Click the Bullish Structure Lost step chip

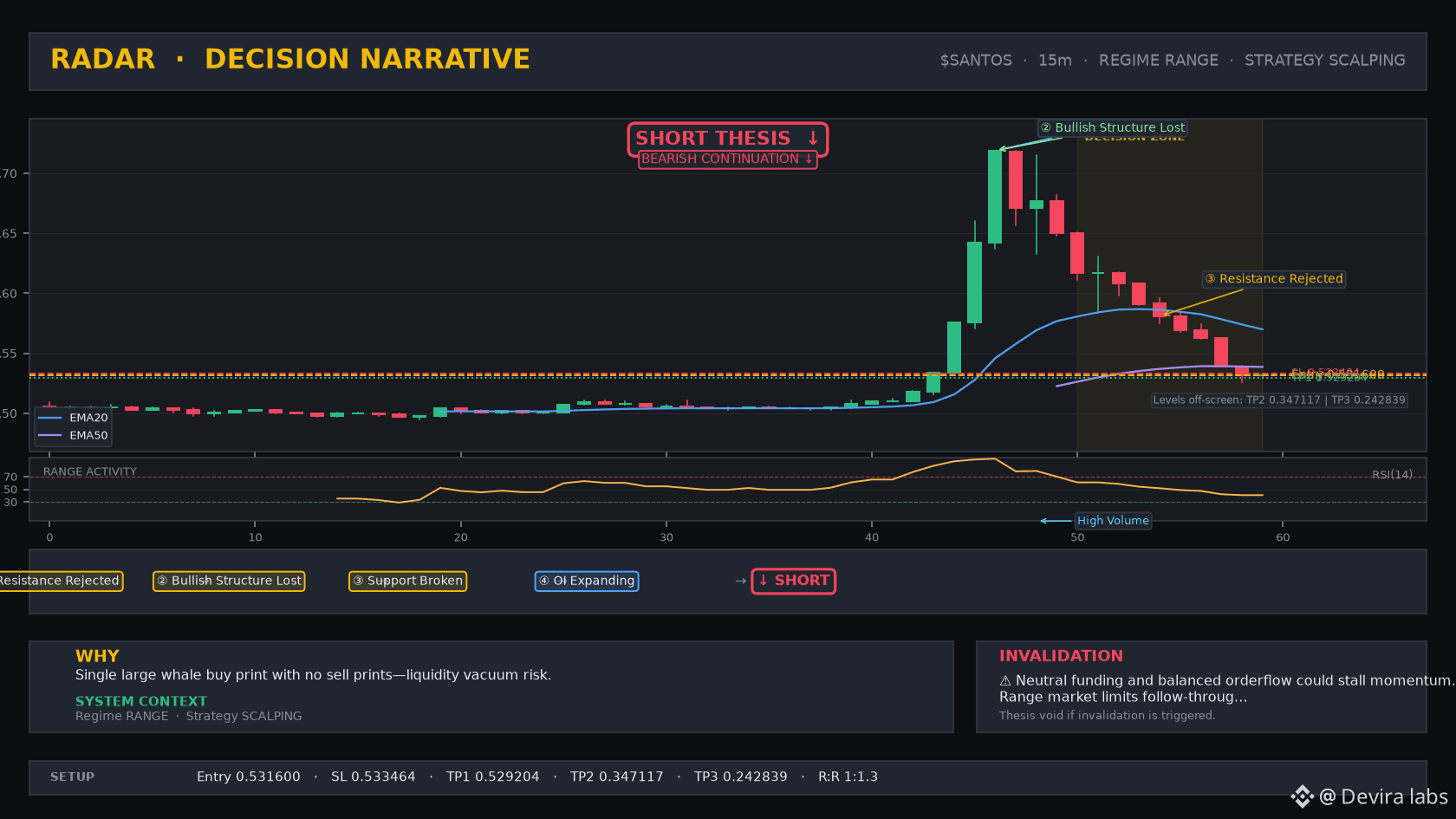(x=229, y=581)
